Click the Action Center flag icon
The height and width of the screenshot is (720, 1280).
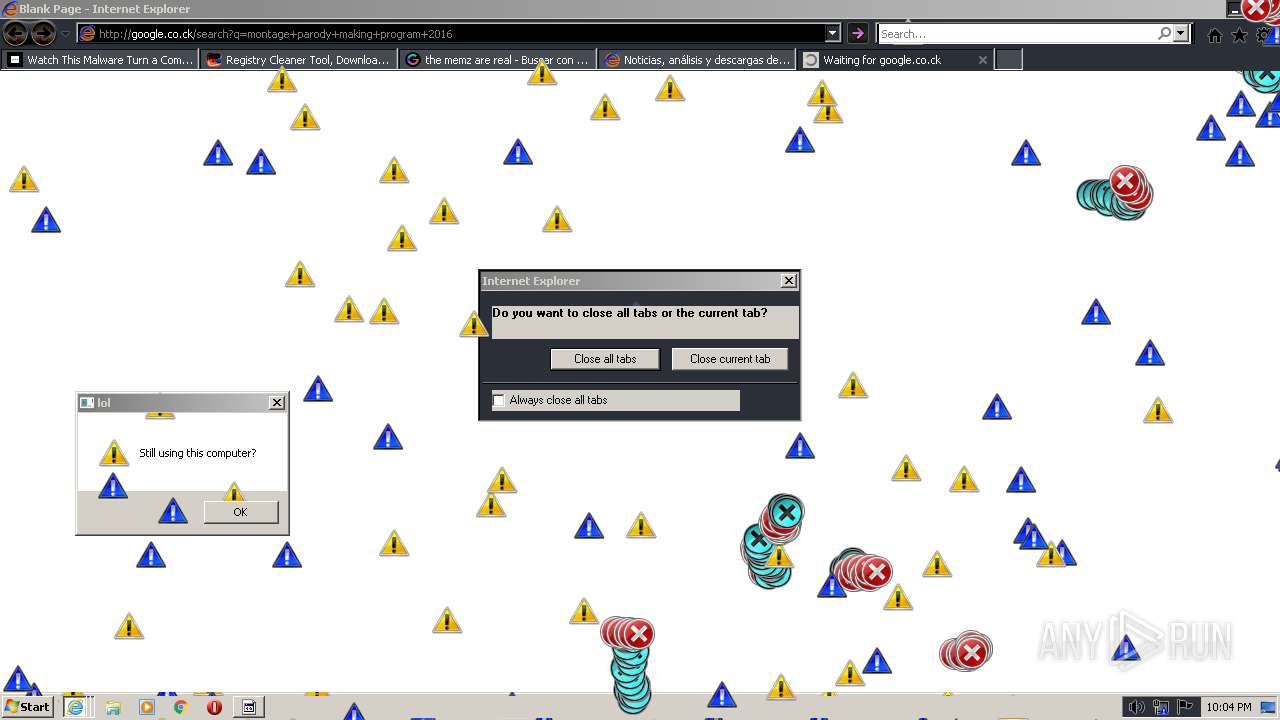point(1185,707)
